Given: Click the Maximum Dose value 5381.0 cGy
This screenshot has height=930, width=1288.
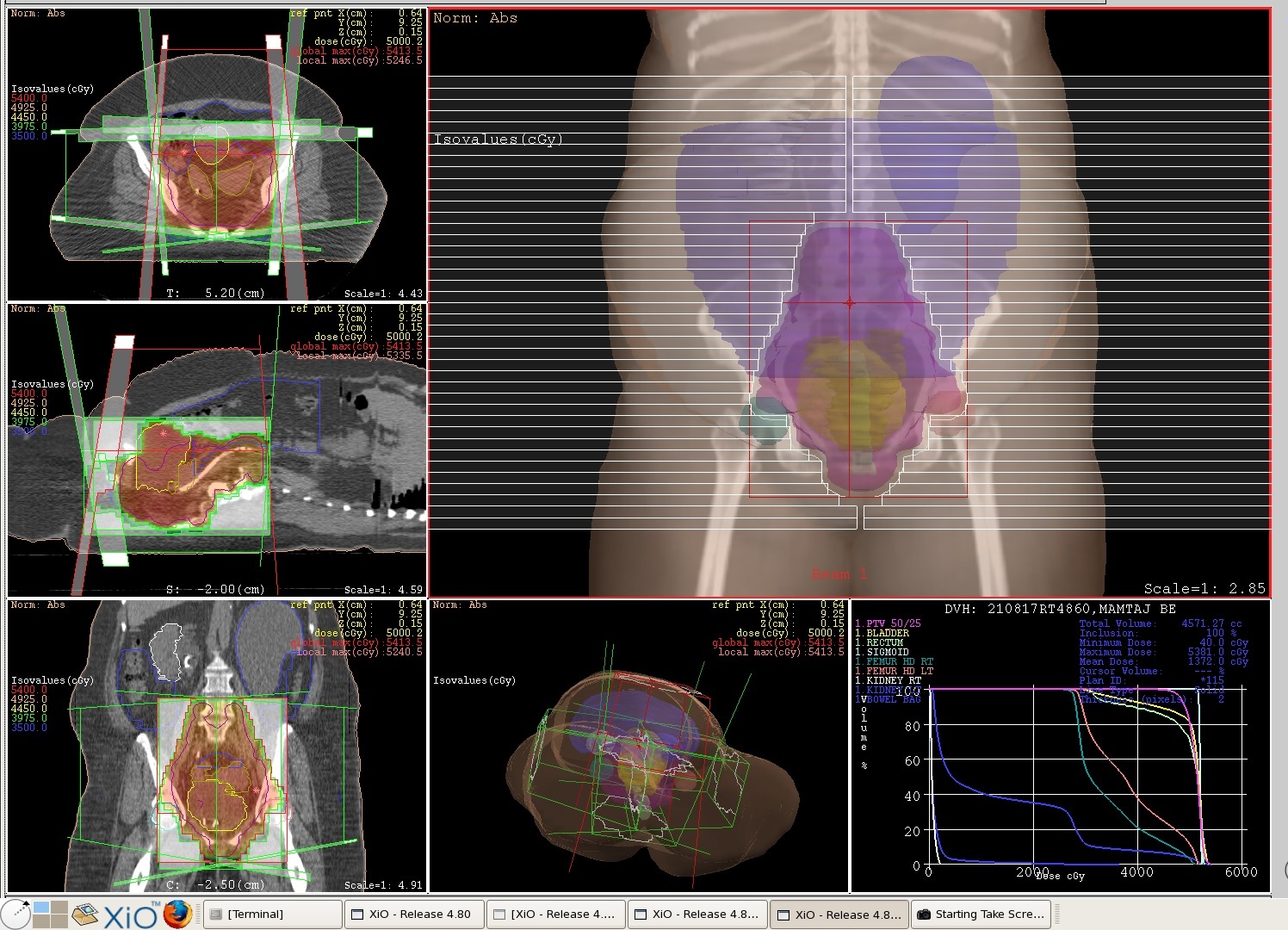Looking at the screenshot, I should (1218, 652).
